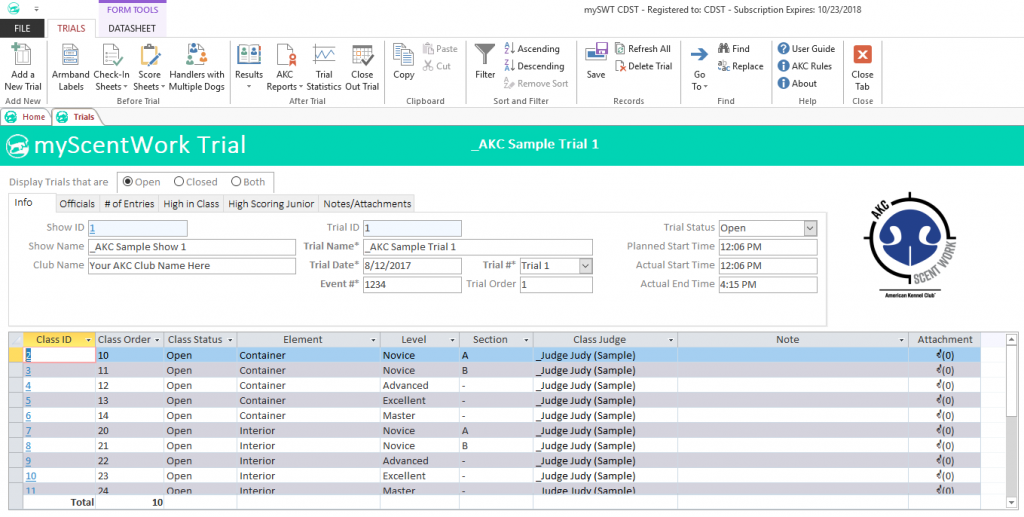The width and height of the screenshot is (1024, 517).
Task: Expand the Trial Status dropdown
Action: tap(810, 228)
